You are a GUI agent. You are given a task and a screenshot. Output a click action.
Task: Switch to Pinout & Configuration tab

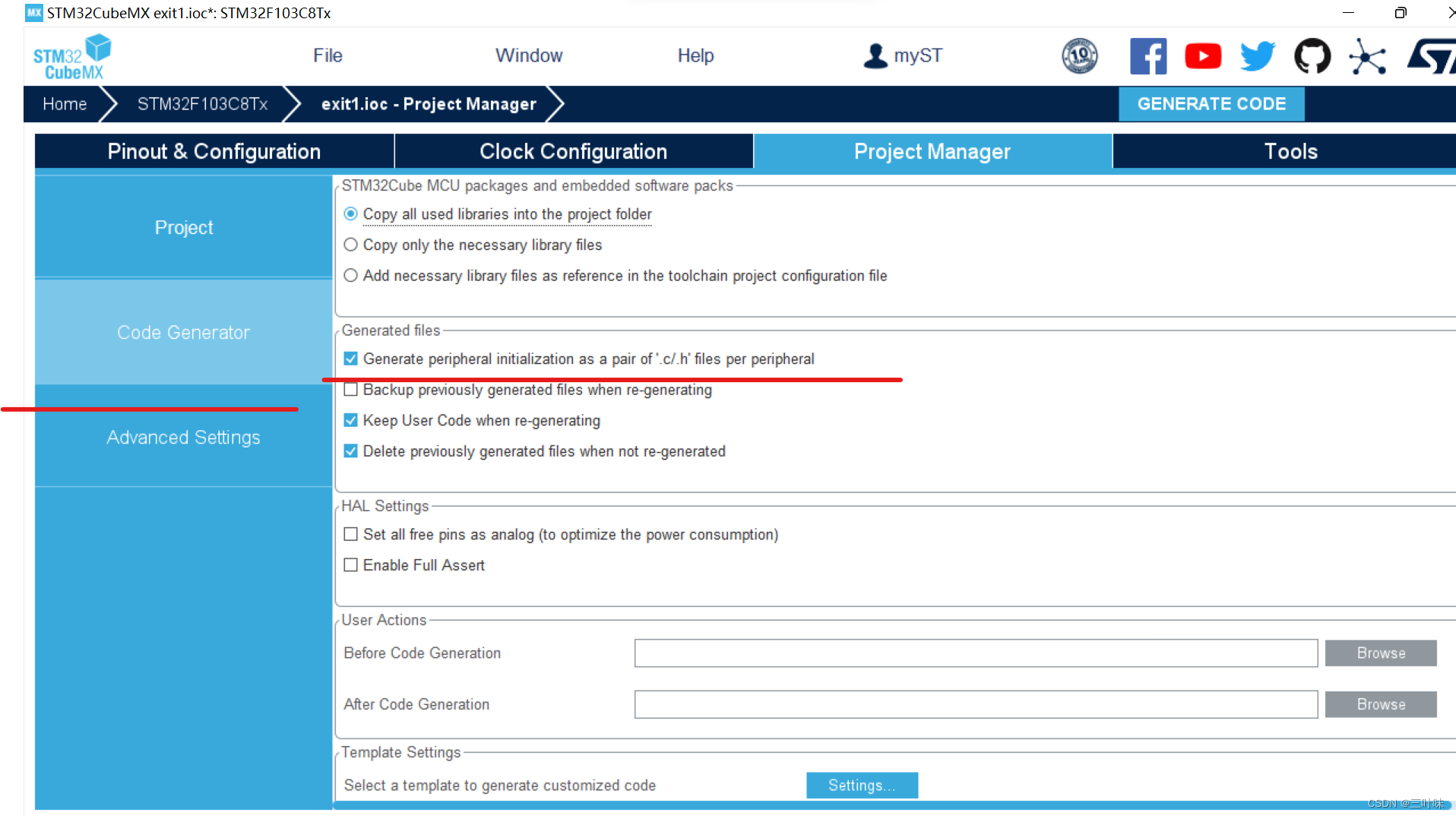pyautogui.click(x=214, y=151)
